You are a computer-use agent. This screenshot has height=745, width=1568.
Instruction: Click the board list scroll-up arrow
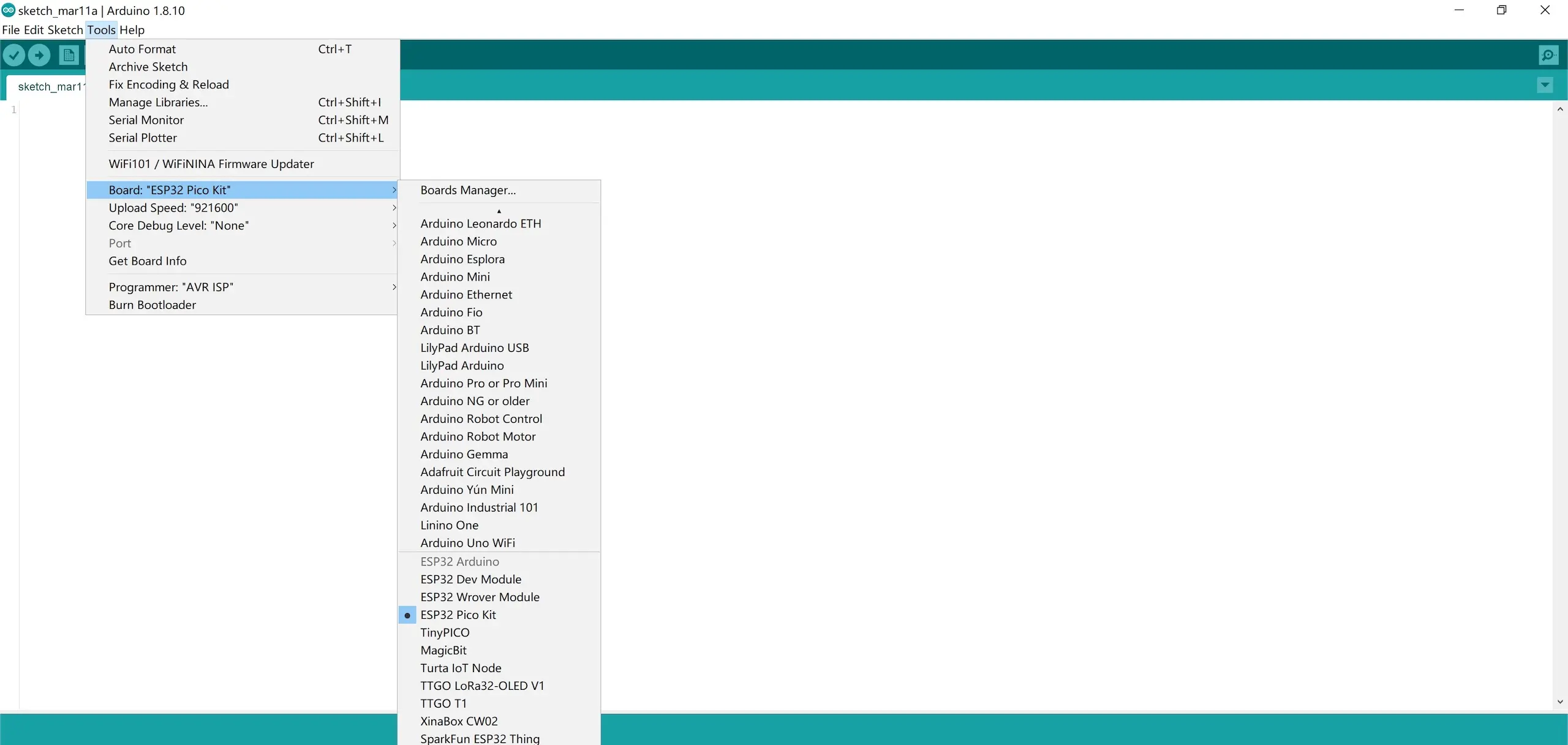click(x=499, y=210)
